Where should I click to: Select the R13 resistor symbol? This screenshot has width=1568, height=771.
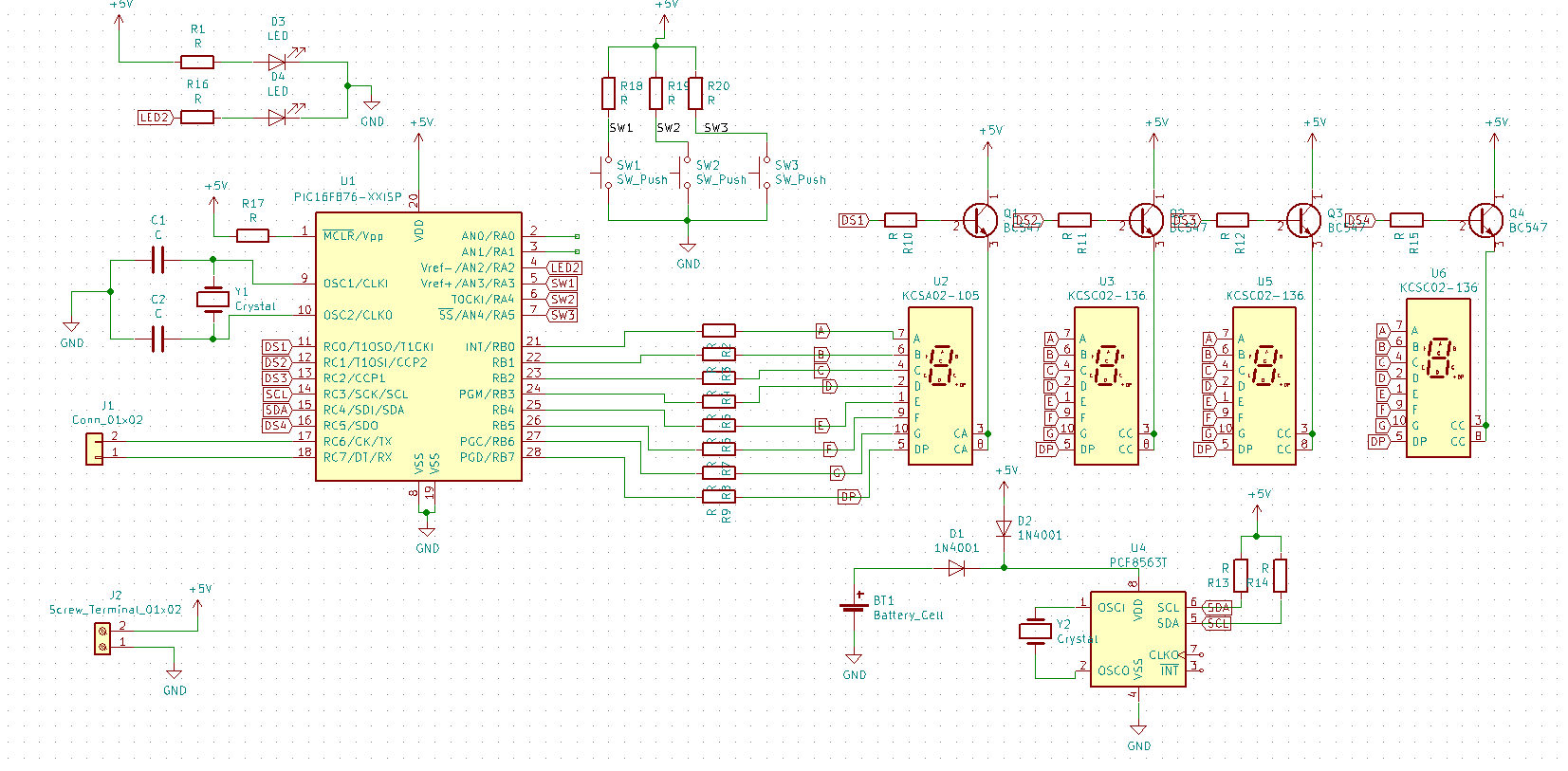tap(1241, 576)
